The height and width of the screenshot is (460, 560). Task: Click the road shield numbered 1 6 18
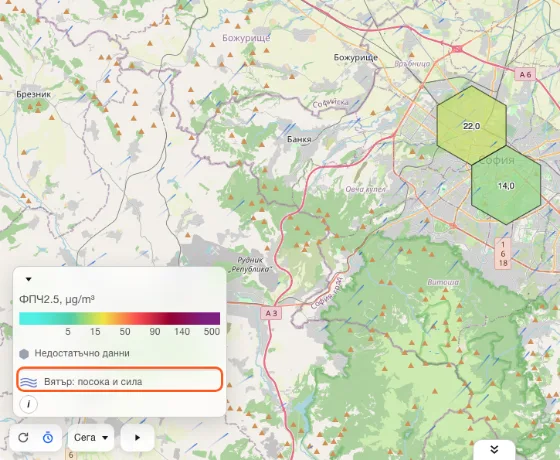503,254
